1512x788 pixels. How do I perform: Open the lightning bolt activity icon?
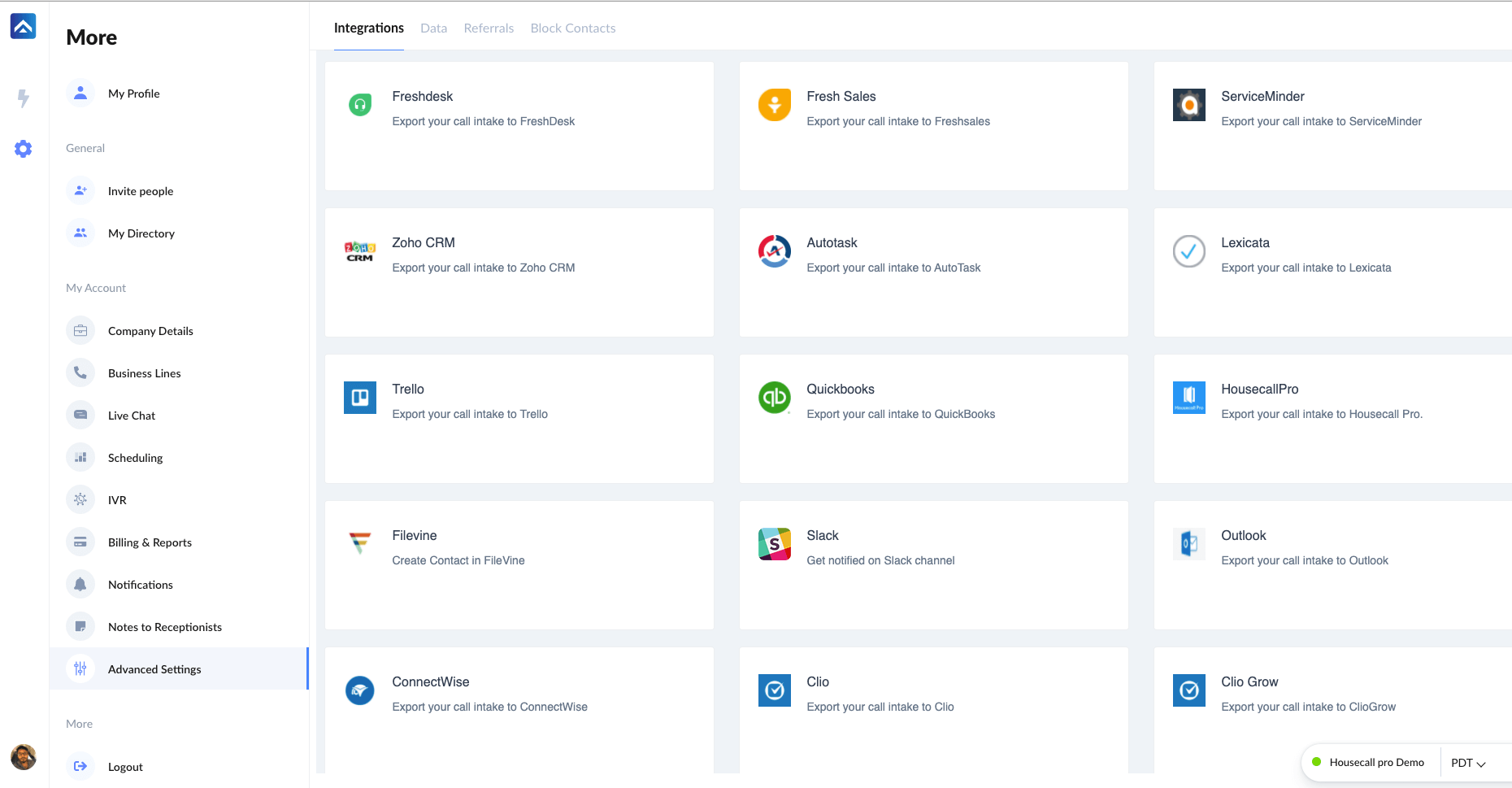point(24,98)
